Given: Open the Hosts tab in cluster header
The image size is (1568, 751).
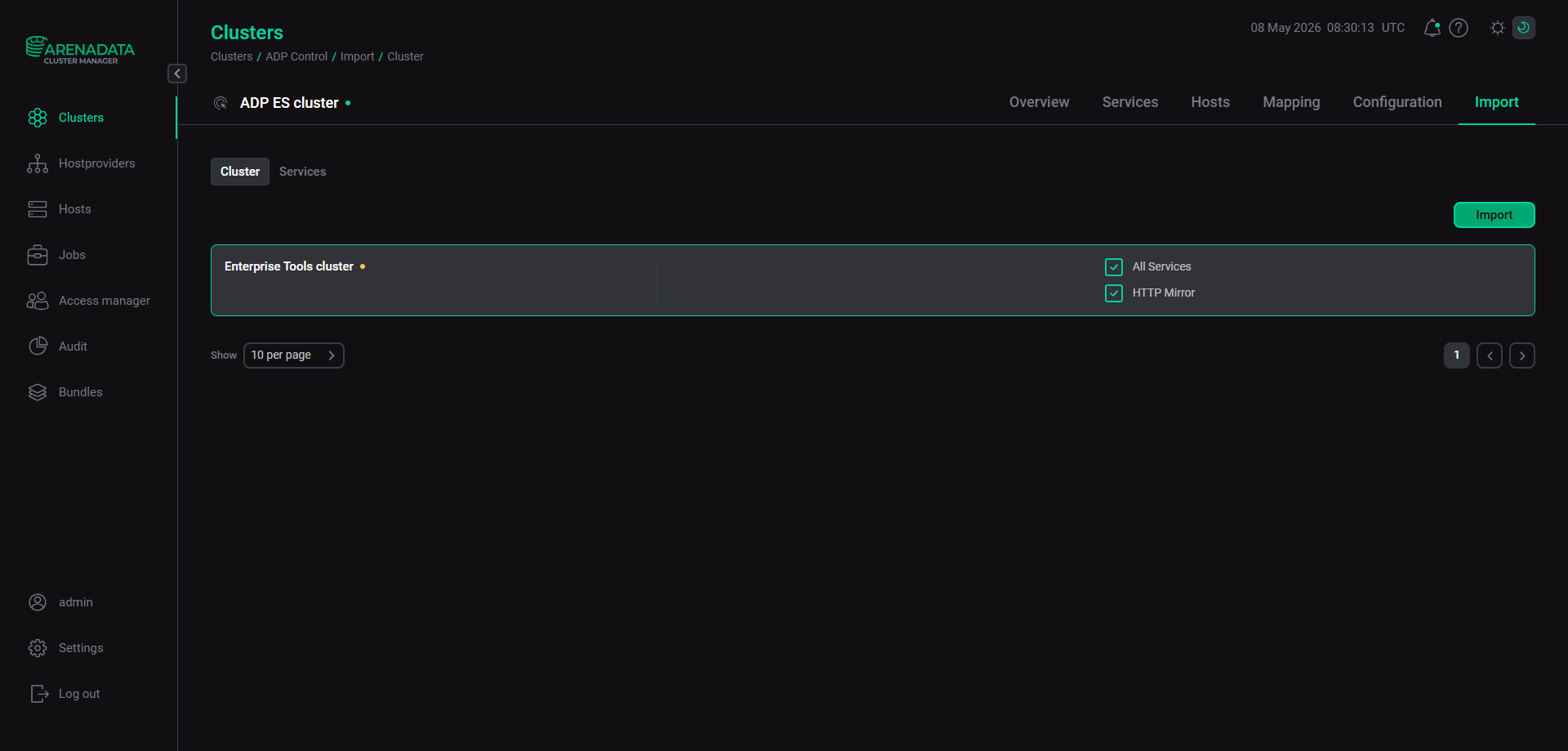Looking at the screenshot, I should (x=1210, y=102).
